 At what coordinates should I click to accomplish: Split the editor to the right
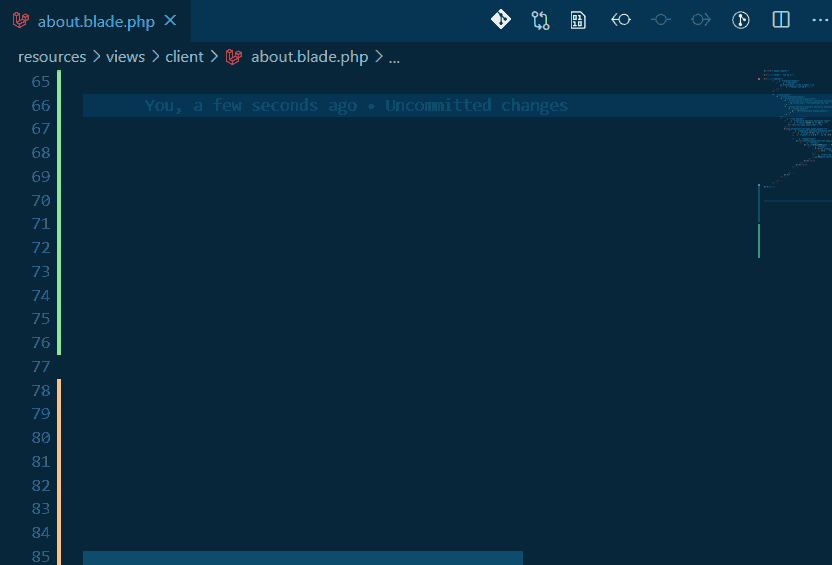(781, 20)
